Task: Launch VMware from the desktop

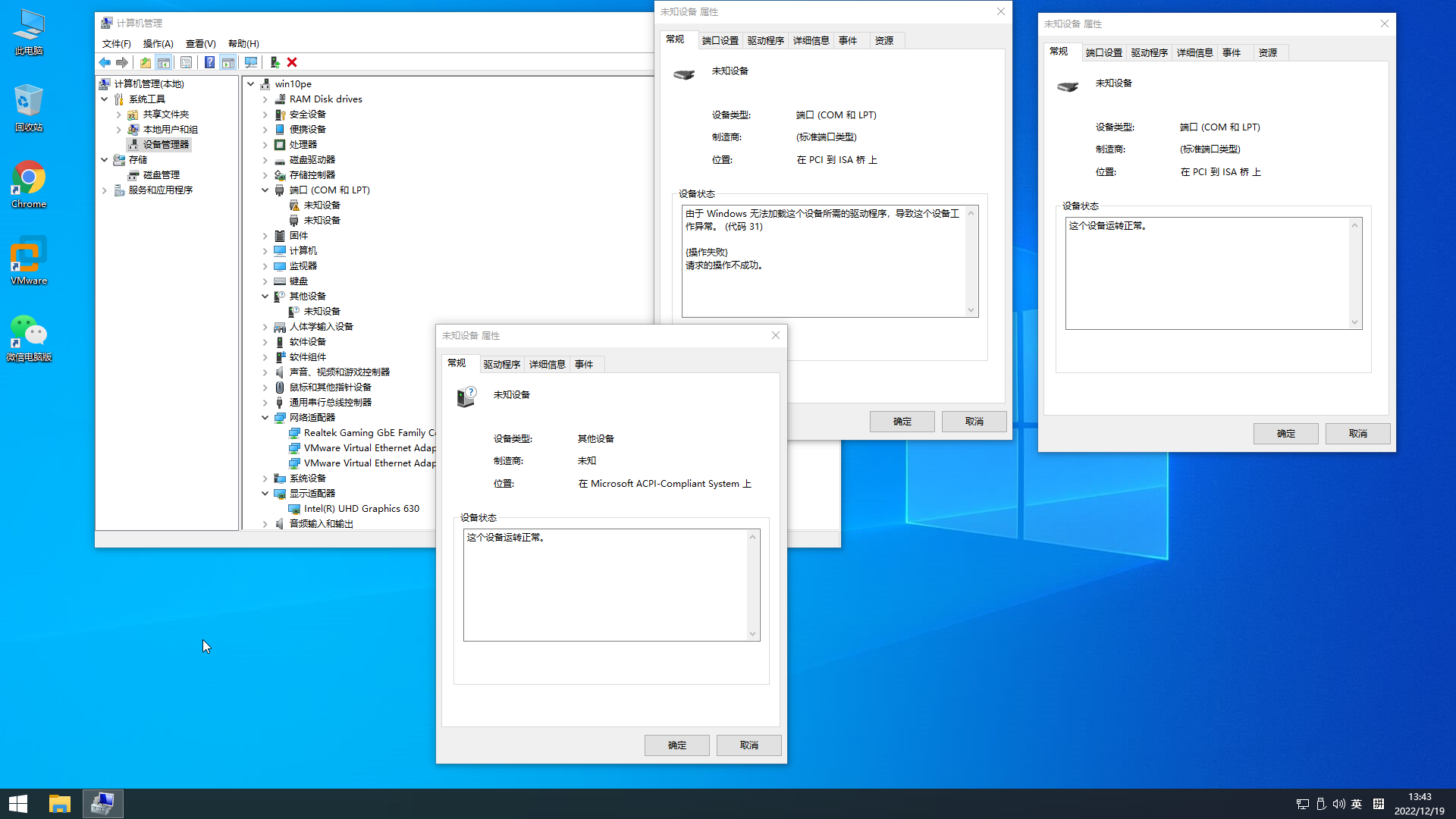Action: click(29, 261)
